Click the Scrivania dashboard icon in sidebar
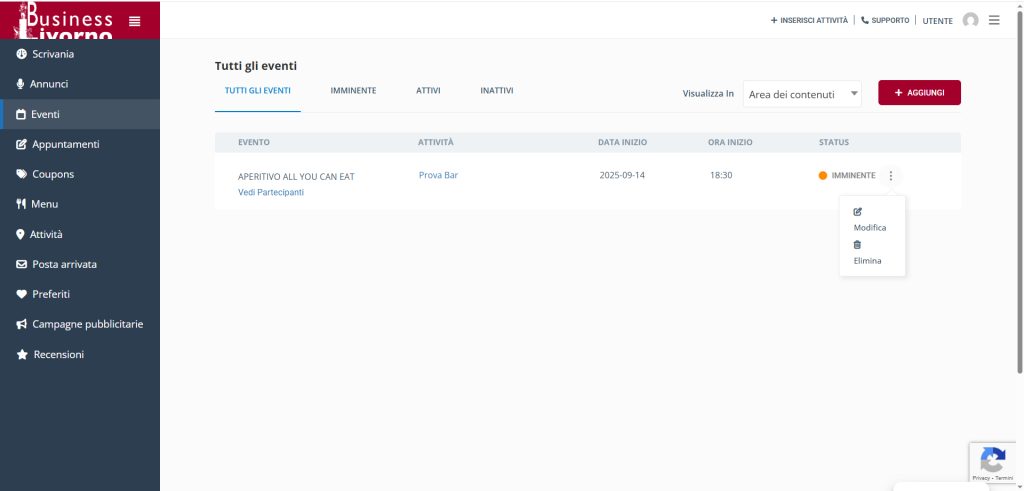This screenshot has width=1024, height=491. coord(21,54)
